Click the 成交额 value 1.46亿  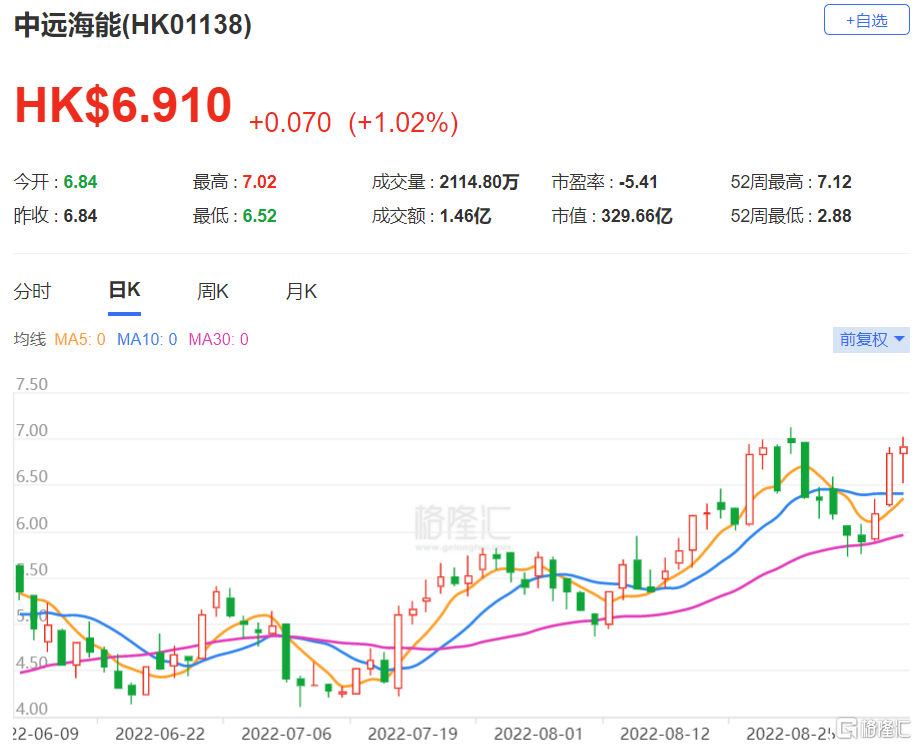click(x=465, y=216)
